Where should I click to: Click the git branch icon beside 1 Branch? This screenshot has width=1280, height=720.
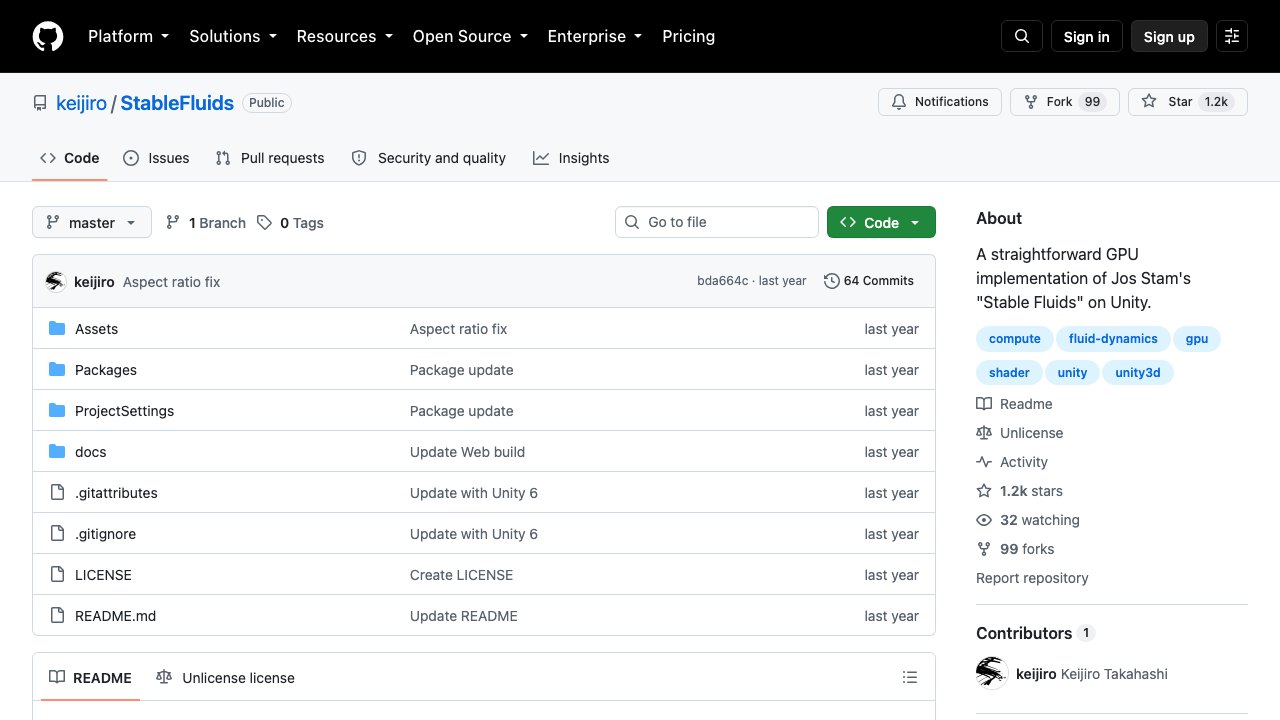click(x=173, y=222)
